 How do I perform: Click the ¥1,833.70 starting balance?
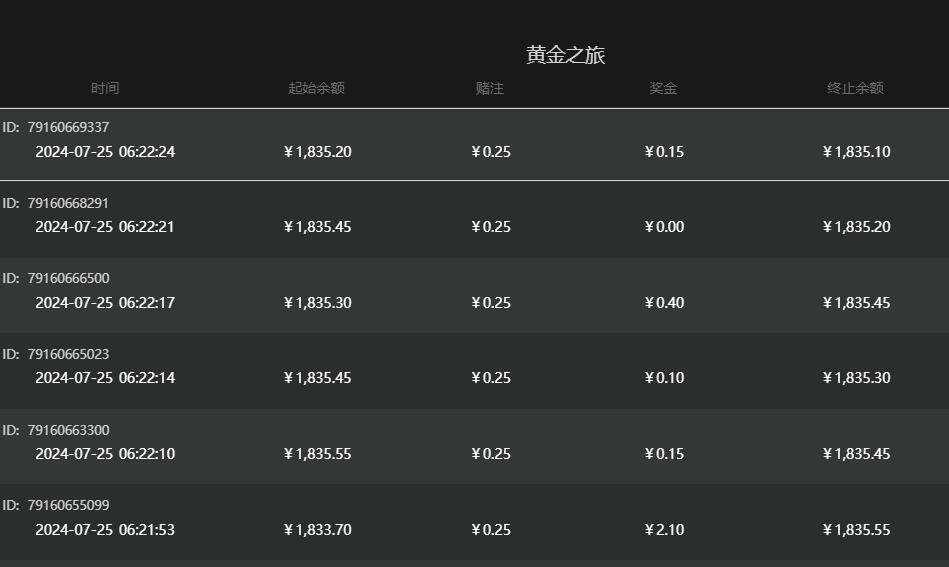coord(318,530)
